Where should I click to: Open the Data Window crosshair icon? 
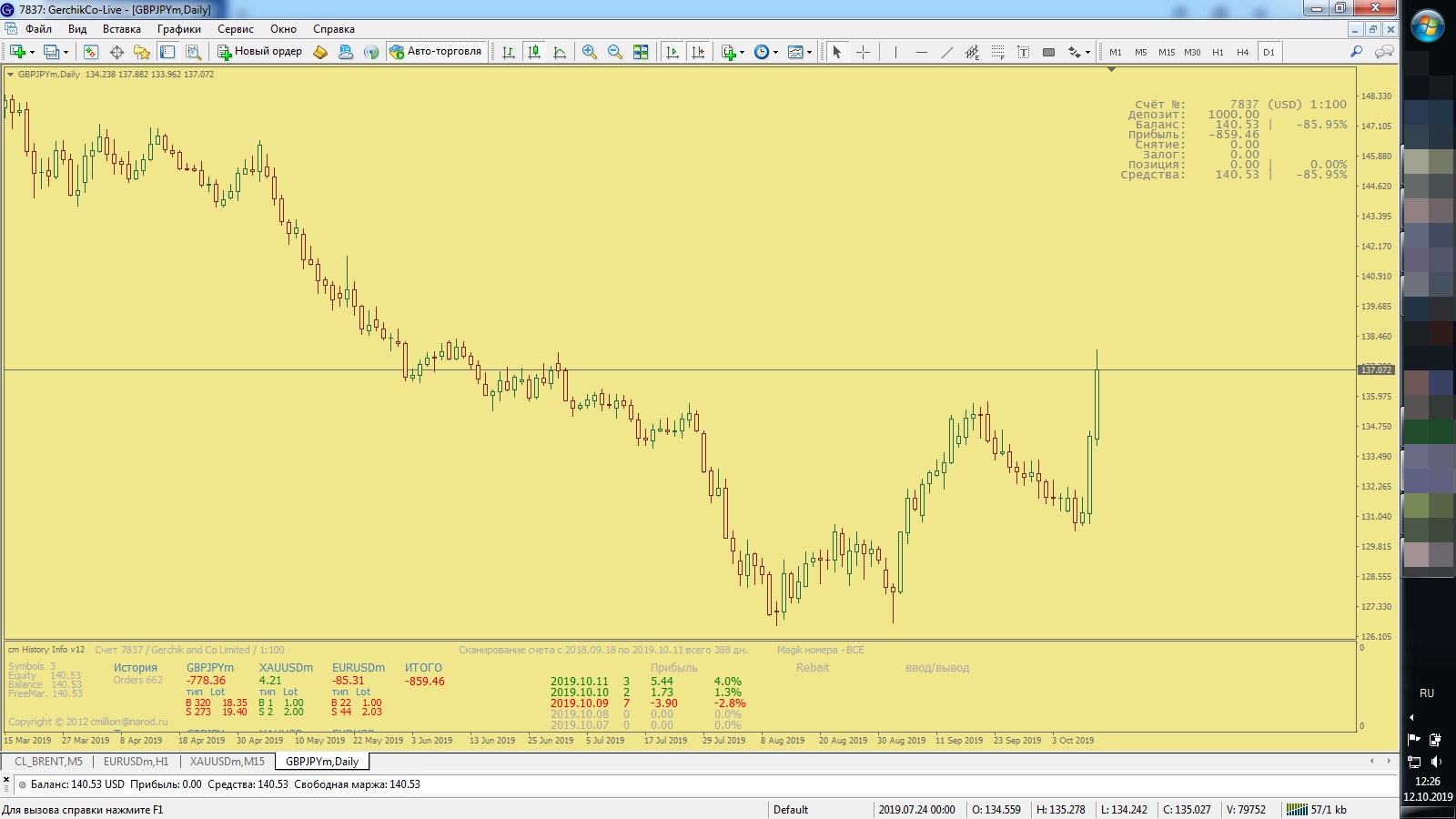click(116, 52)
